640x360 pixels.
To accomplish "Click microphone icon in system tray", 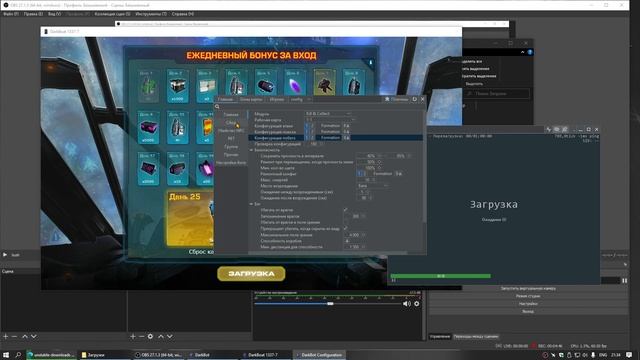I will (x=593, y=355).
